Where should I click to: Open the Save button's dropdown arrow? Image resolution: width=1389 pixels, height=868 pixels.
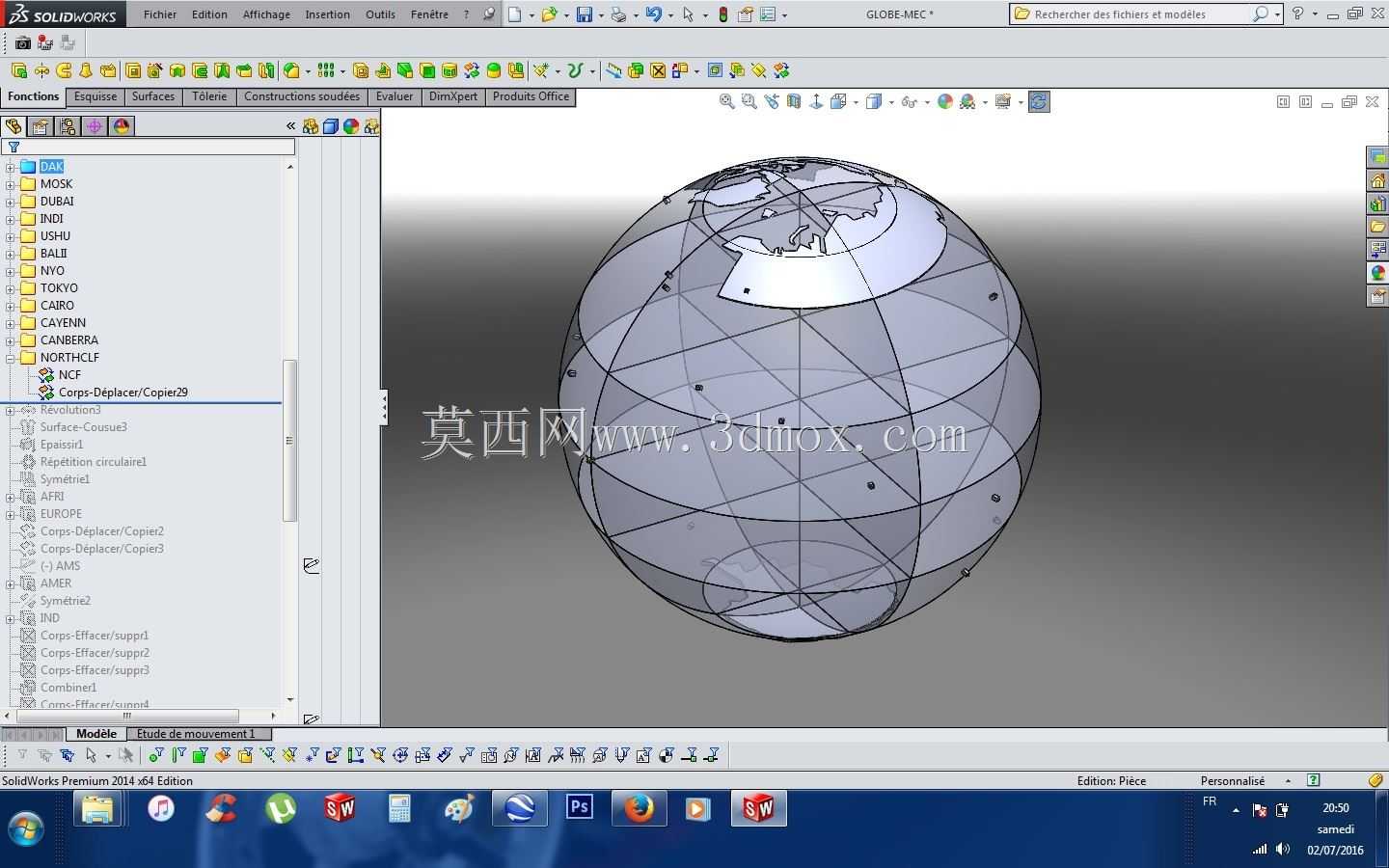600,15
